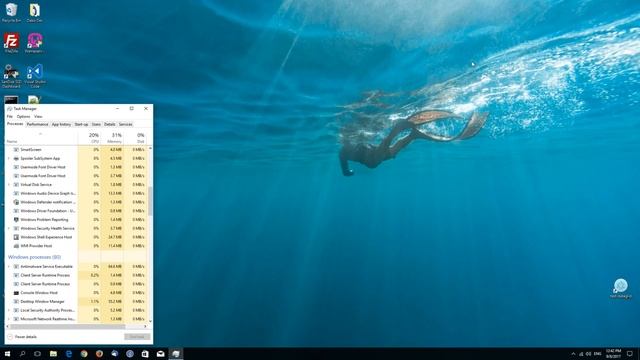Open the View menu in Task Manager
The height and width of the screenshot is (360, 640).
[x=38, y=117]
